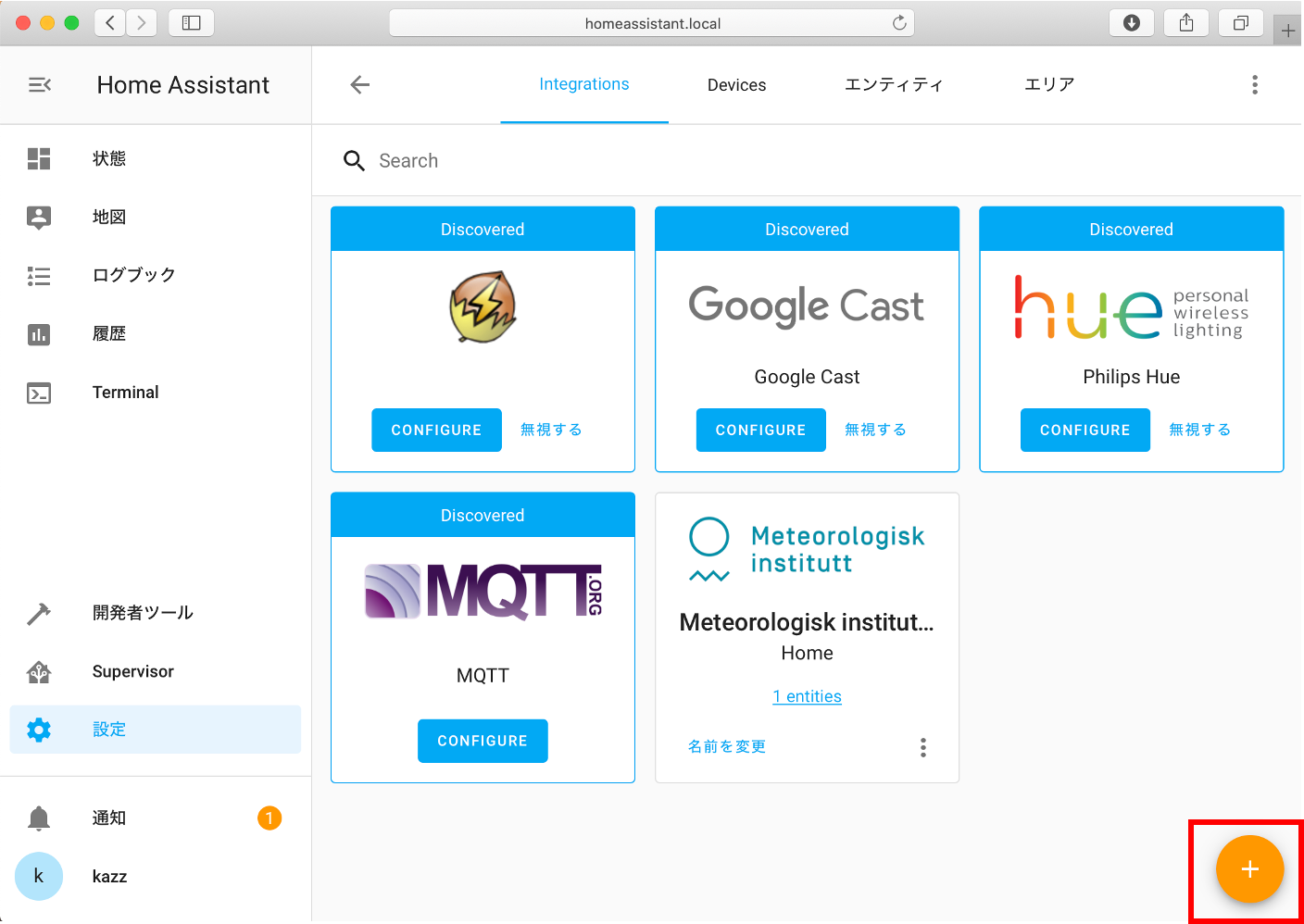Image resolution: width=1304 pixels, height=924 pixels.
Task: Click the Meteorologisk institut... card title
Action: coord(807,622)
